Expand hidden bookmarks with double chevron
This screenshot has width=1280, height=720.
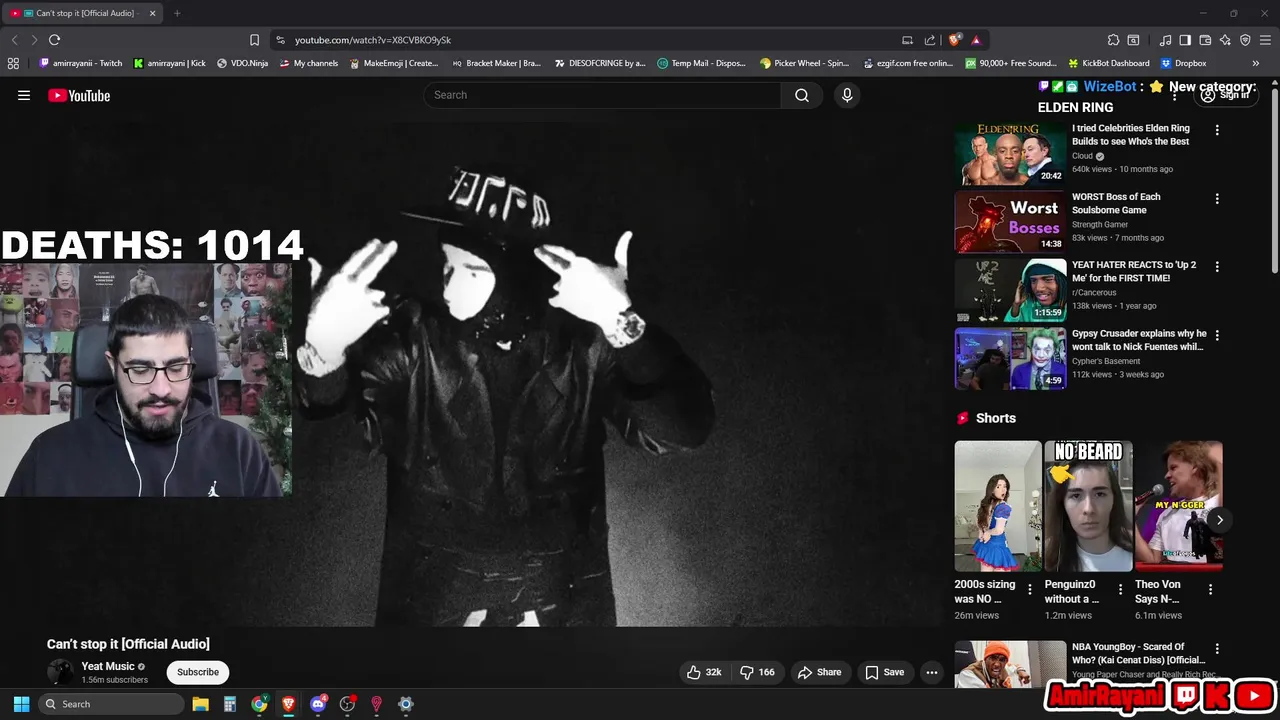coord(1256,63)
